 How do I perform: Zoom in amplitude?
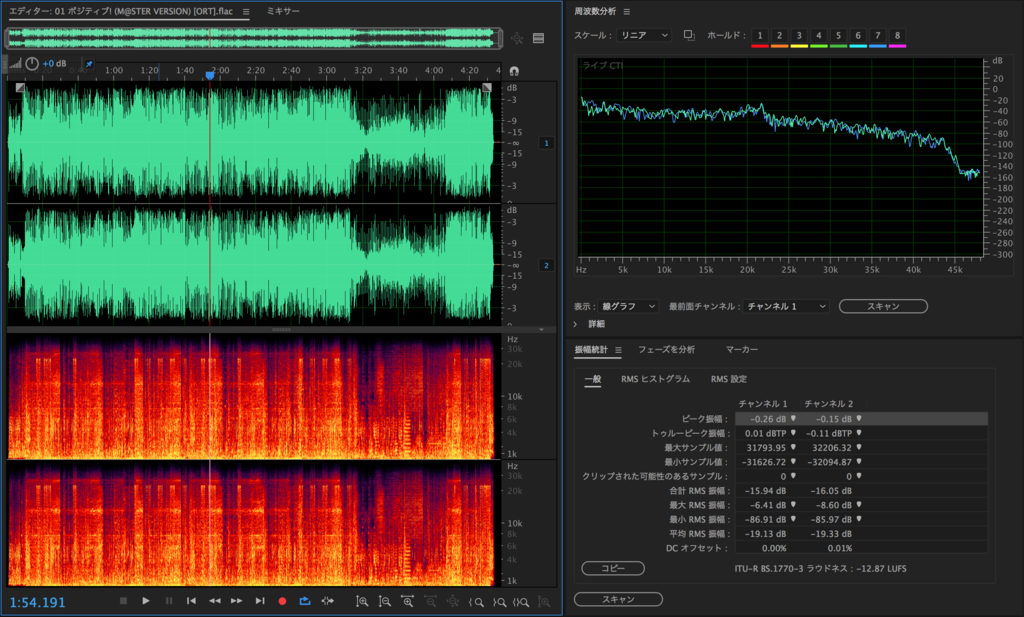[362, 601]
